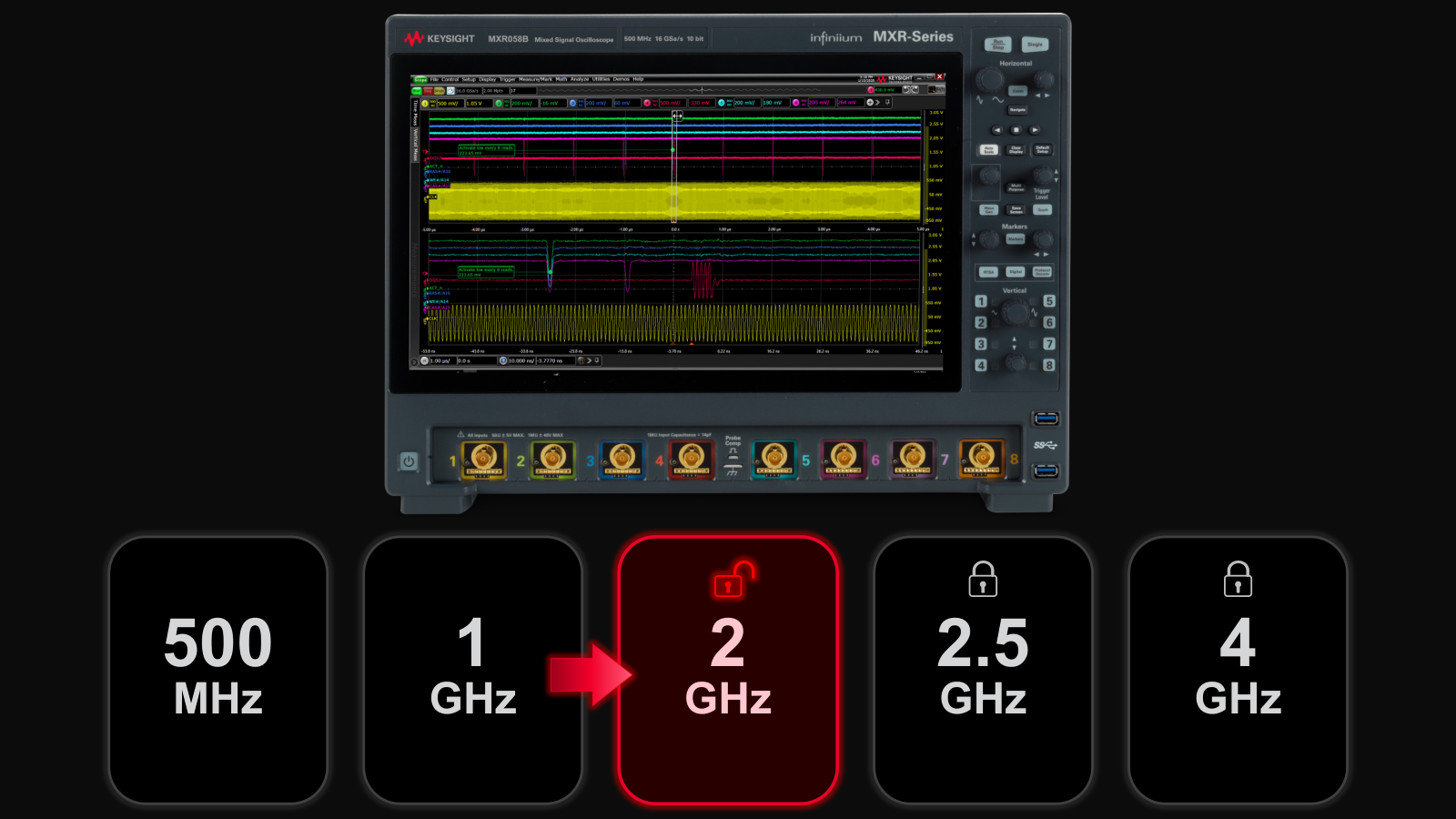The width and height of the screenshot is (1456, 819).
Task: Click the on-screen yellow channel 1 circle
Action: pos(425,103)
